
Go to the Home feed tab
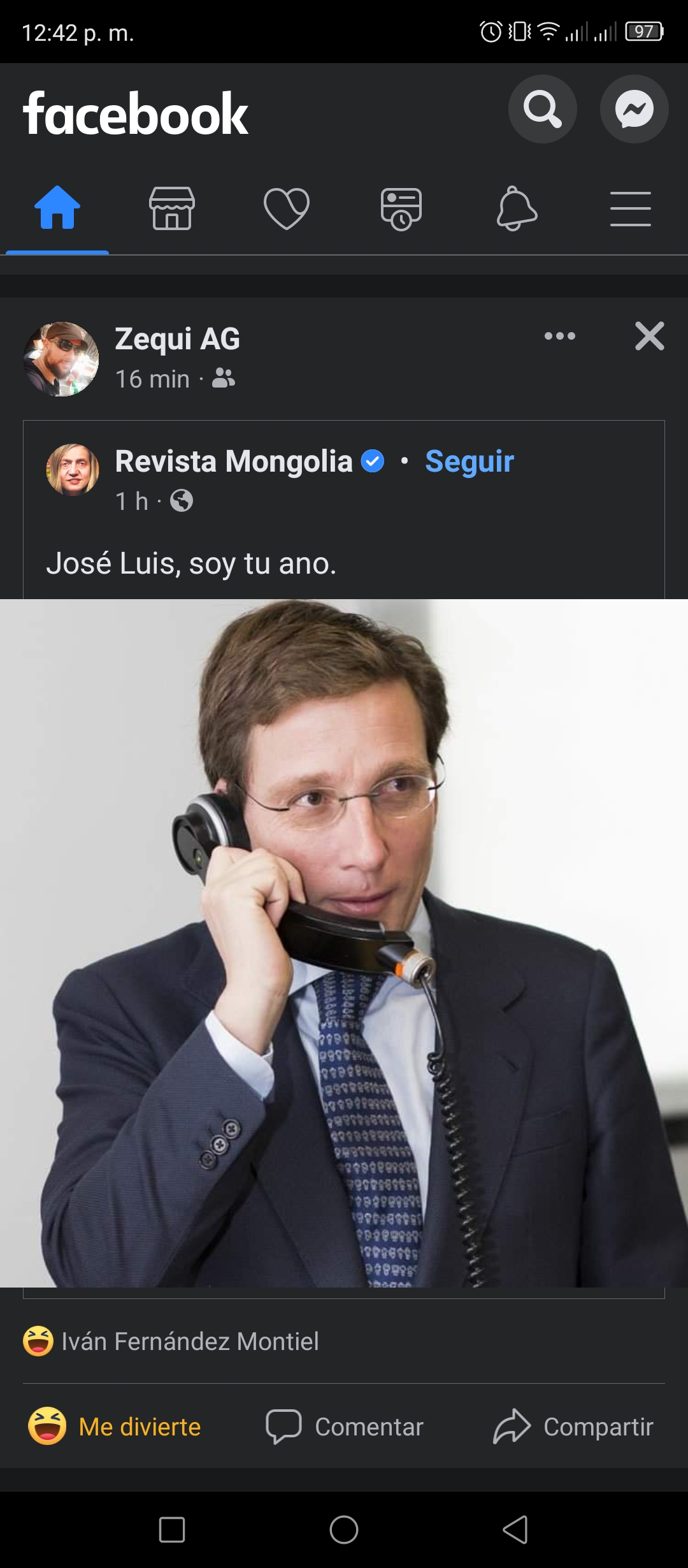point(57,207)
